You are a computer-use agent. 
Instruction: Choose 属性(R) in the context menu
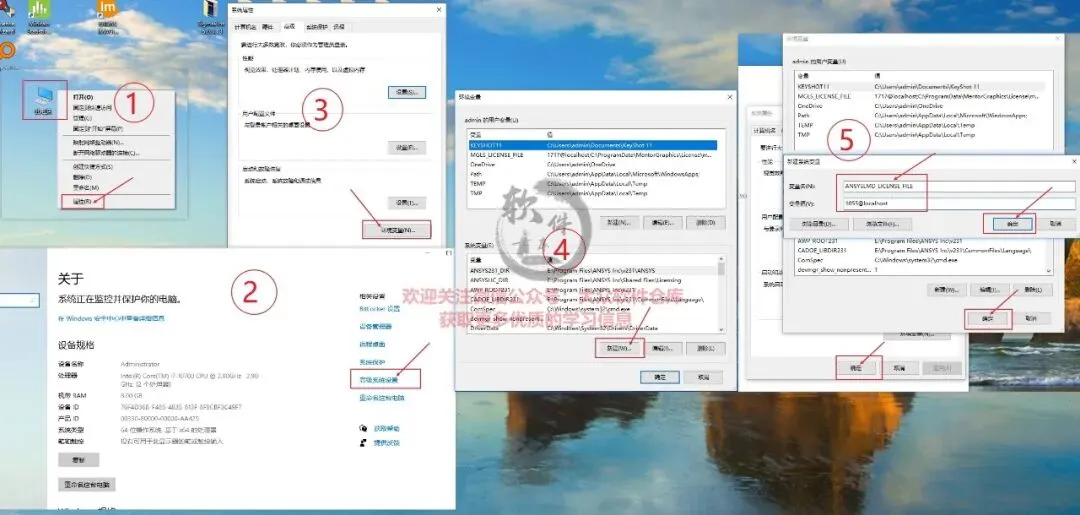(x=82, y=201)
